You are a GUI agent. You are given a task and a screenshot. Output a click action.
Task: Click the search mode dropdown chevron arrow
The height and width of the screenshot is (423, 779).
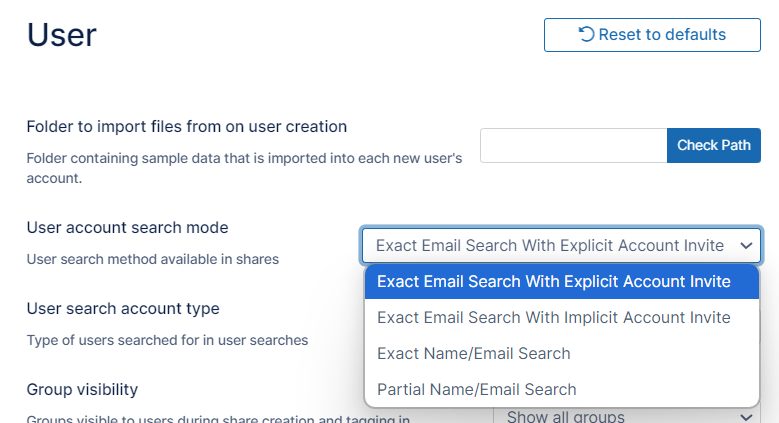click(745, 245)
